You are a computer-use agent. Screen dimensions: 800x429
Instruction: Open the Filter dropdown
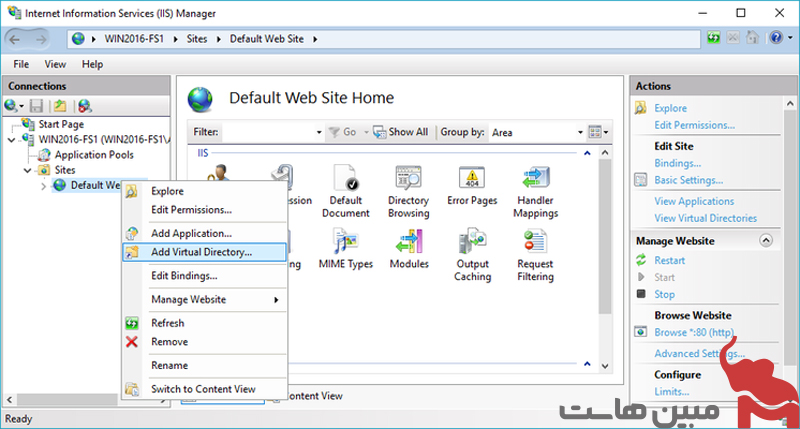[319, 132]
